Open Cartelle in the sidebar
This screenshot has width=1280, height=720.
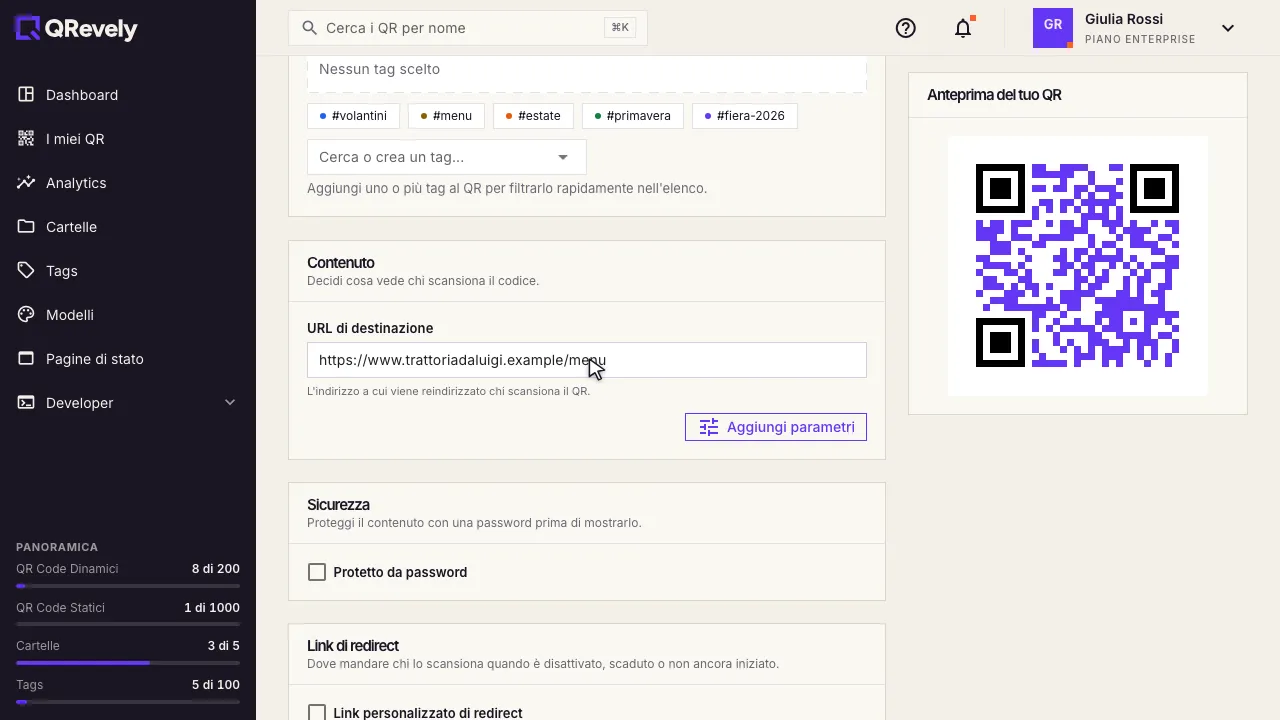pos(128,227)
